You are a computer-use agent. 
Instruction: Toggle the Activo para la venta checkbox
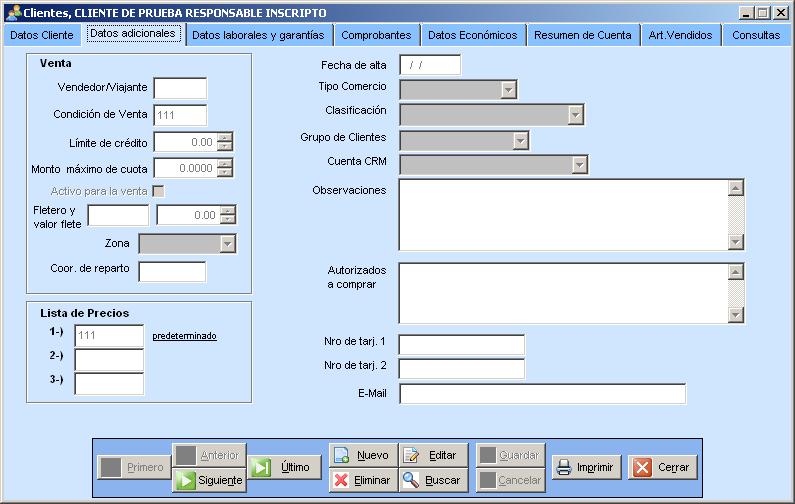click(158, 191)
